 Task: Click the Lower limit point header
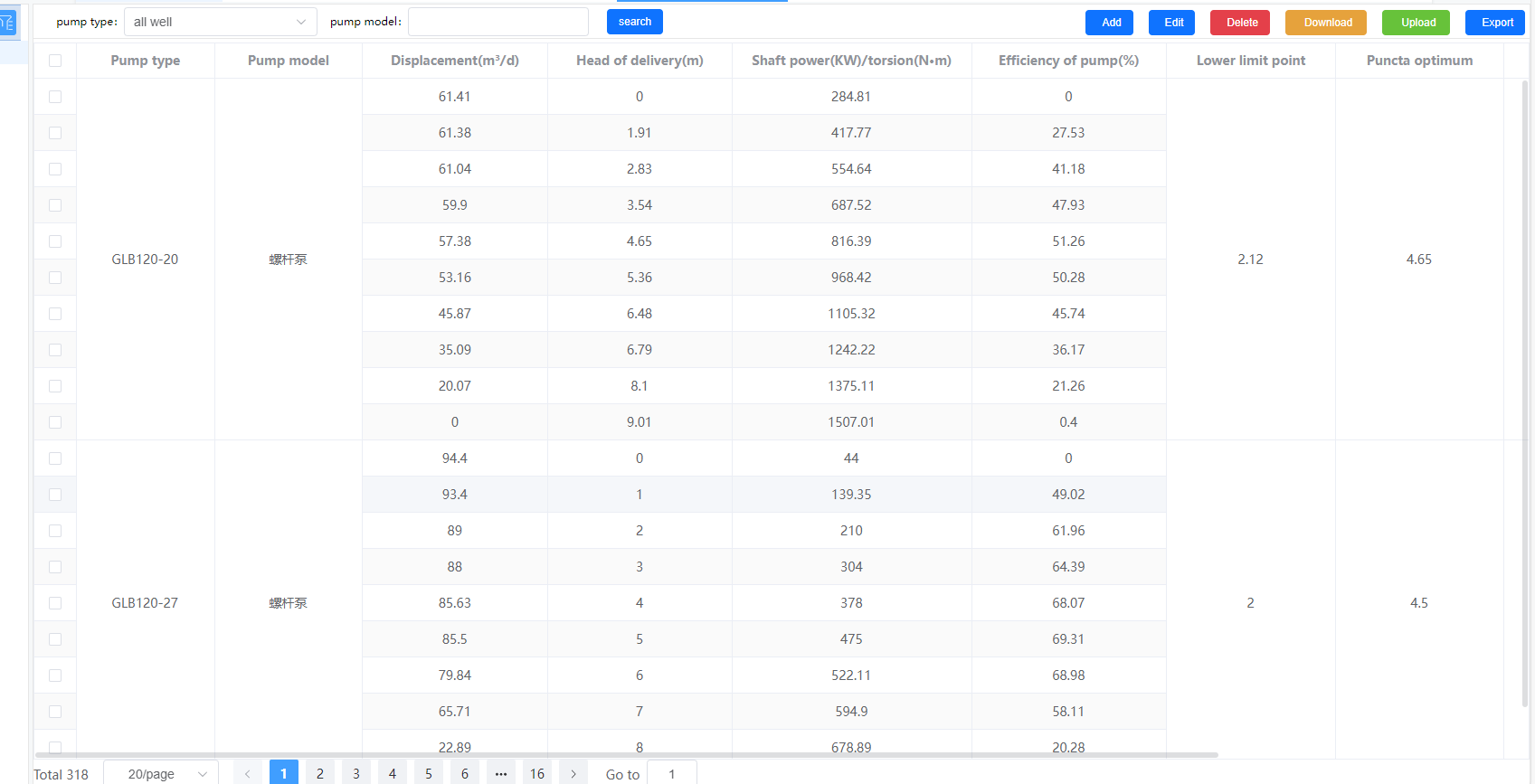point(1251,61)
